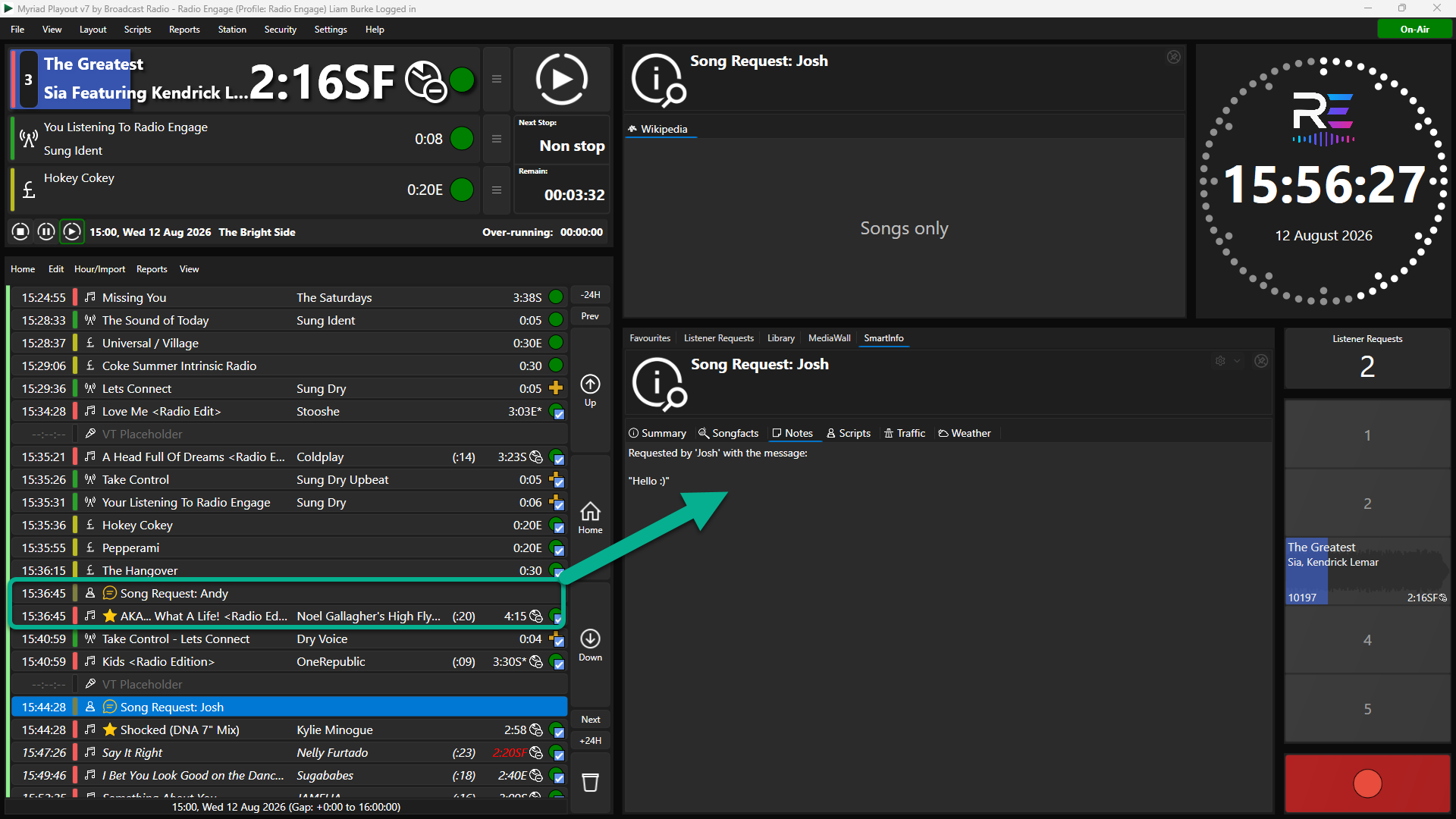Switch to the Library tab
The image size is (1456, 819).
tap(781, 338)
